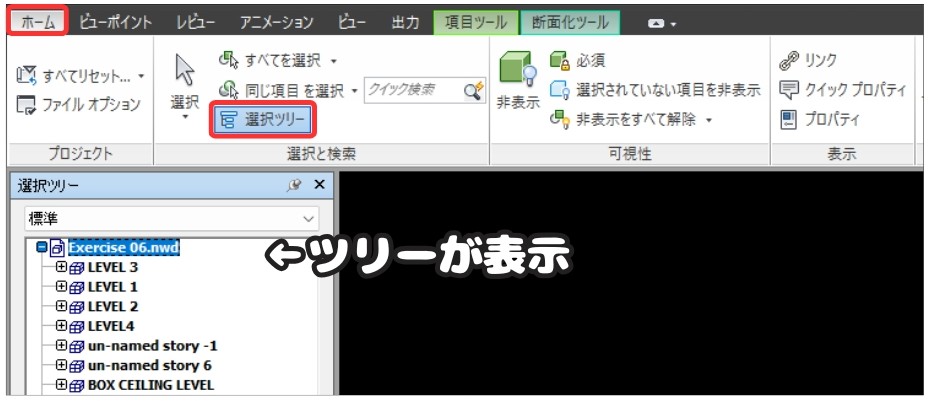Expand the LEVEL 3 node

pyautogui.click(x=61, y=267)
